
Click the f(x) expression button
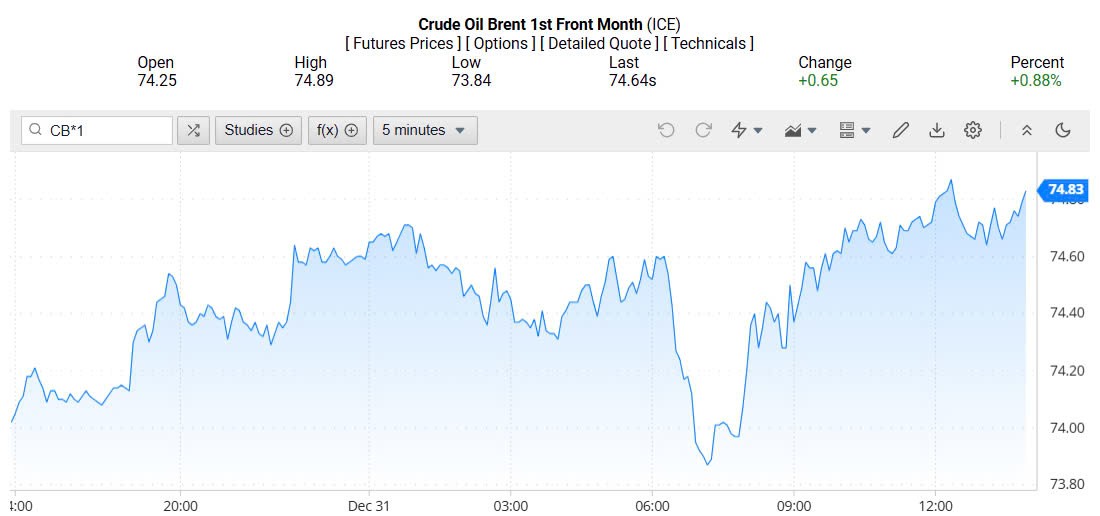(337, 130)
